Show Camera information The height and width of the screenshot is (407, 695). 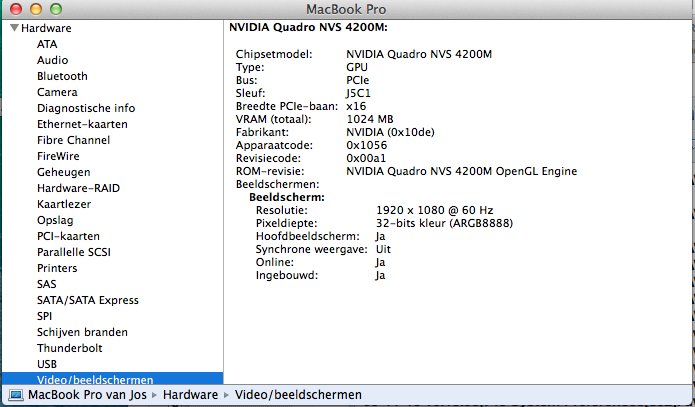56,92
